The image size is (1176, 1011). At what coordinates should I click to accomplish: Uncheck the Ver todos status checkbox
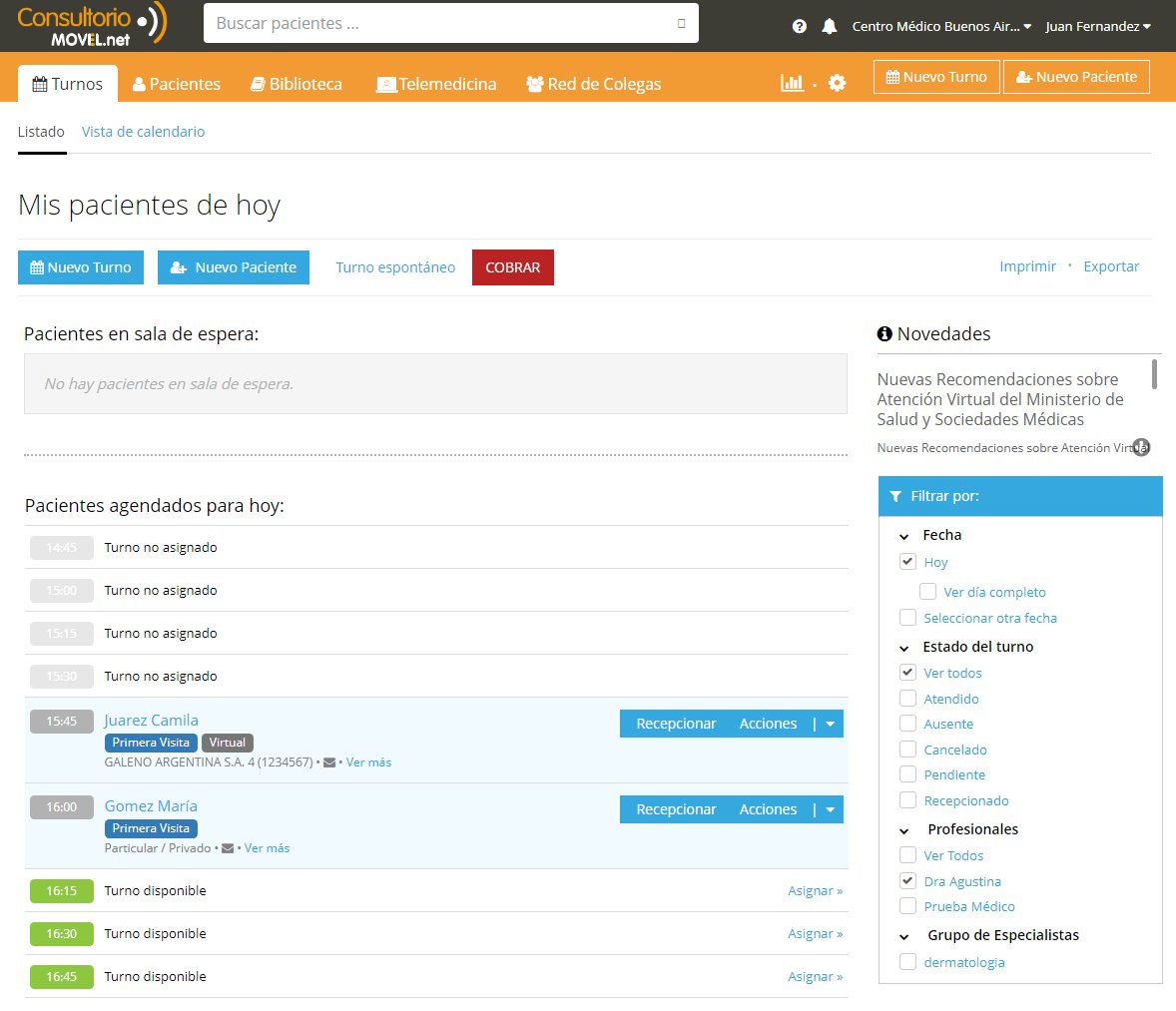pos(907,672)
